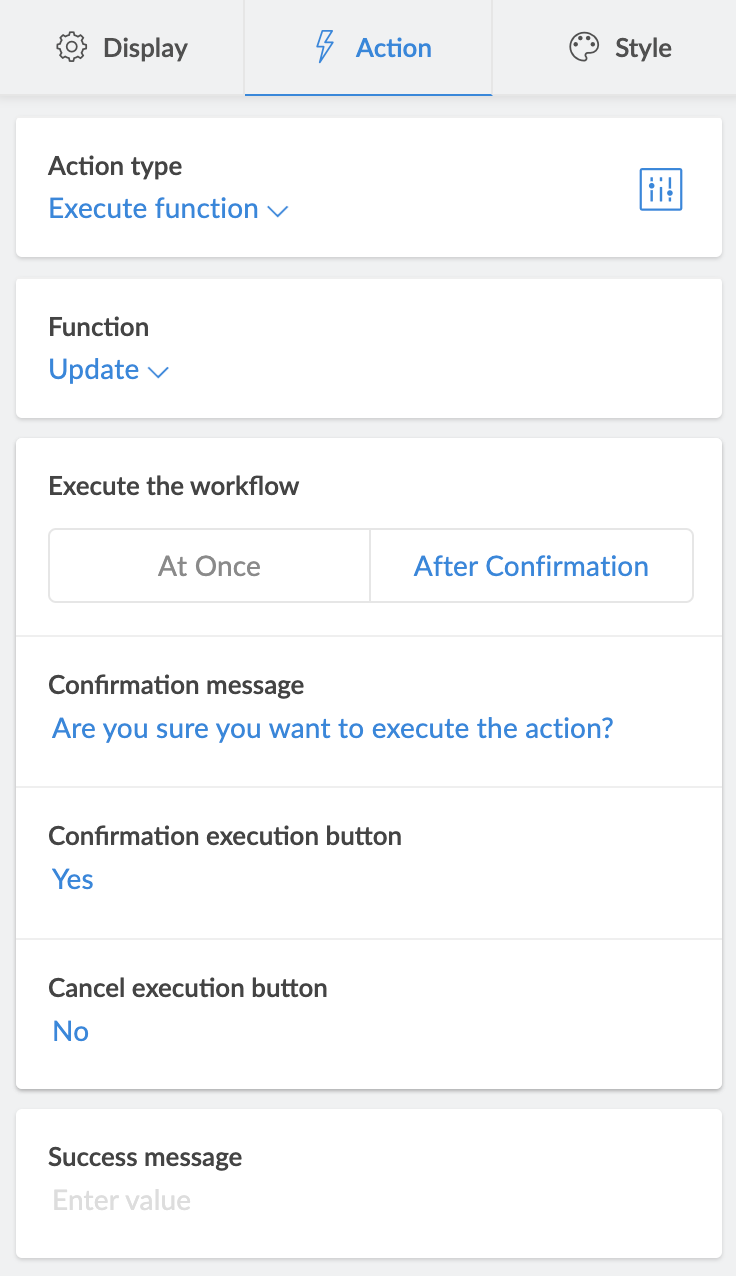The image size is (736, 1276).
Task: Switch to the Style tab
Action: [620, 48]
